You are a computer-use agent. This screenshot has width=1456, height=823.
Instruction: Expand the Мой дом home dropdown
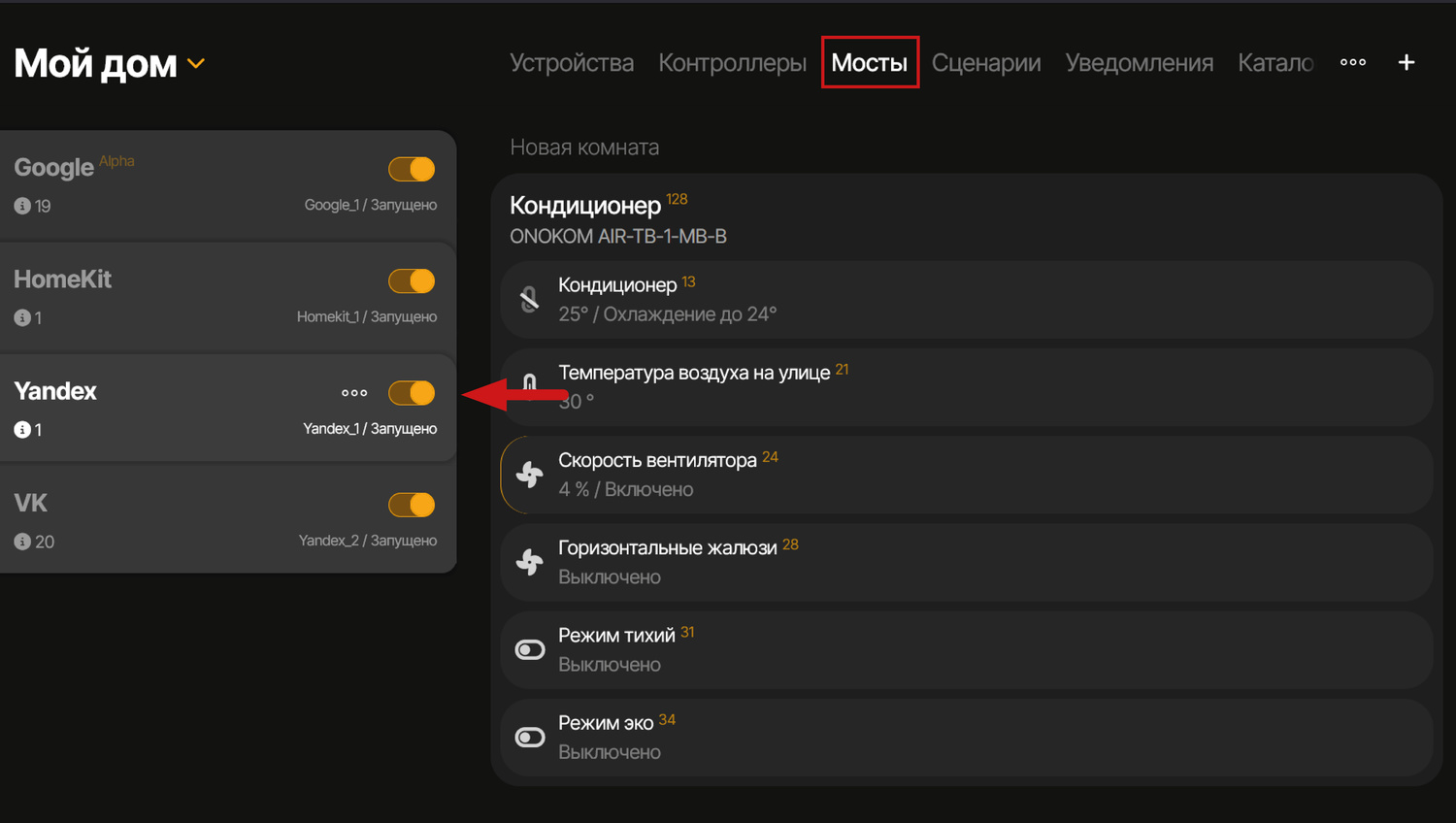196,64
